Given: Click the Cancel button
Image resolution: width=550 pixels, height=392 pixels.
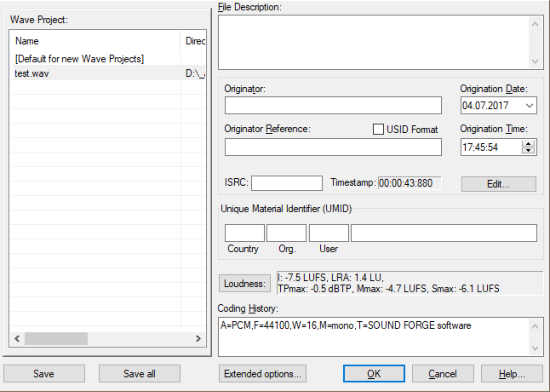Looking at the screenshot, I should click(443, 374).
